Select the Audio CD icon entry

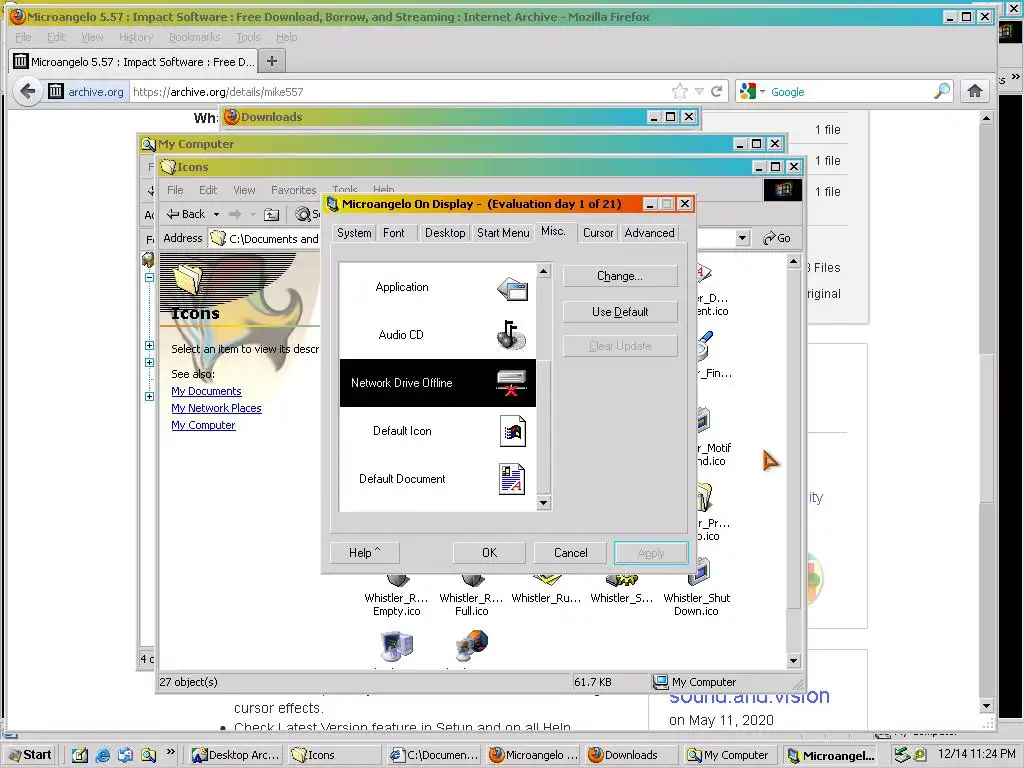pos(438,335)
